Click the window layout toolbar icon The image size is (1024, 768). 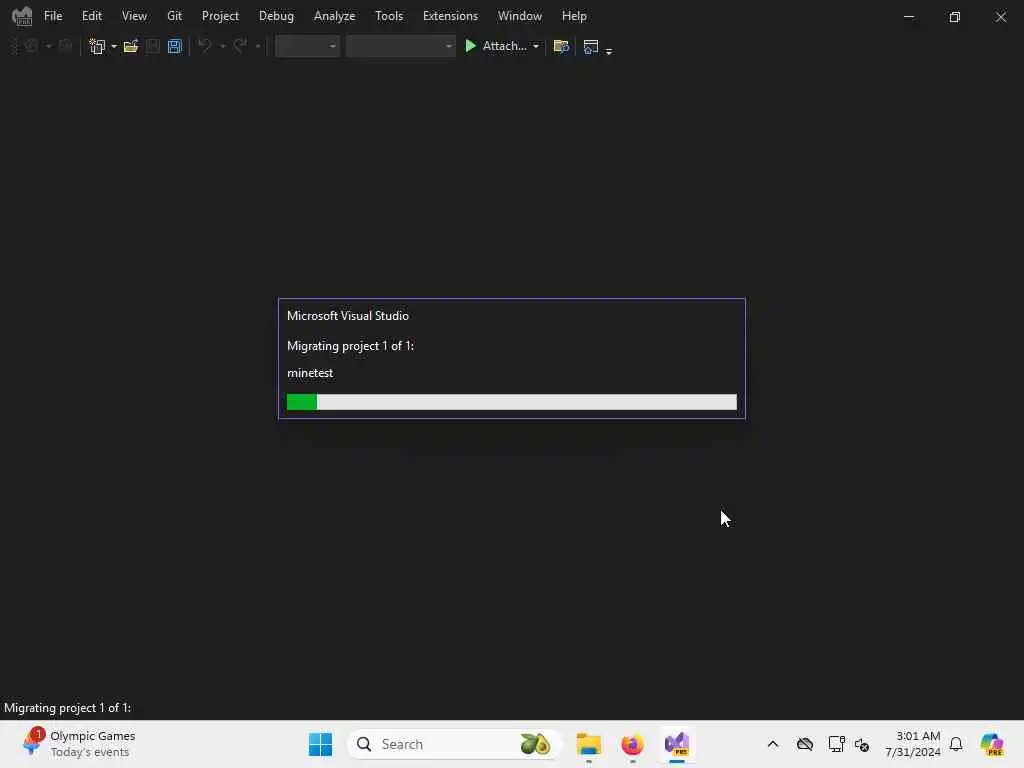590,46
